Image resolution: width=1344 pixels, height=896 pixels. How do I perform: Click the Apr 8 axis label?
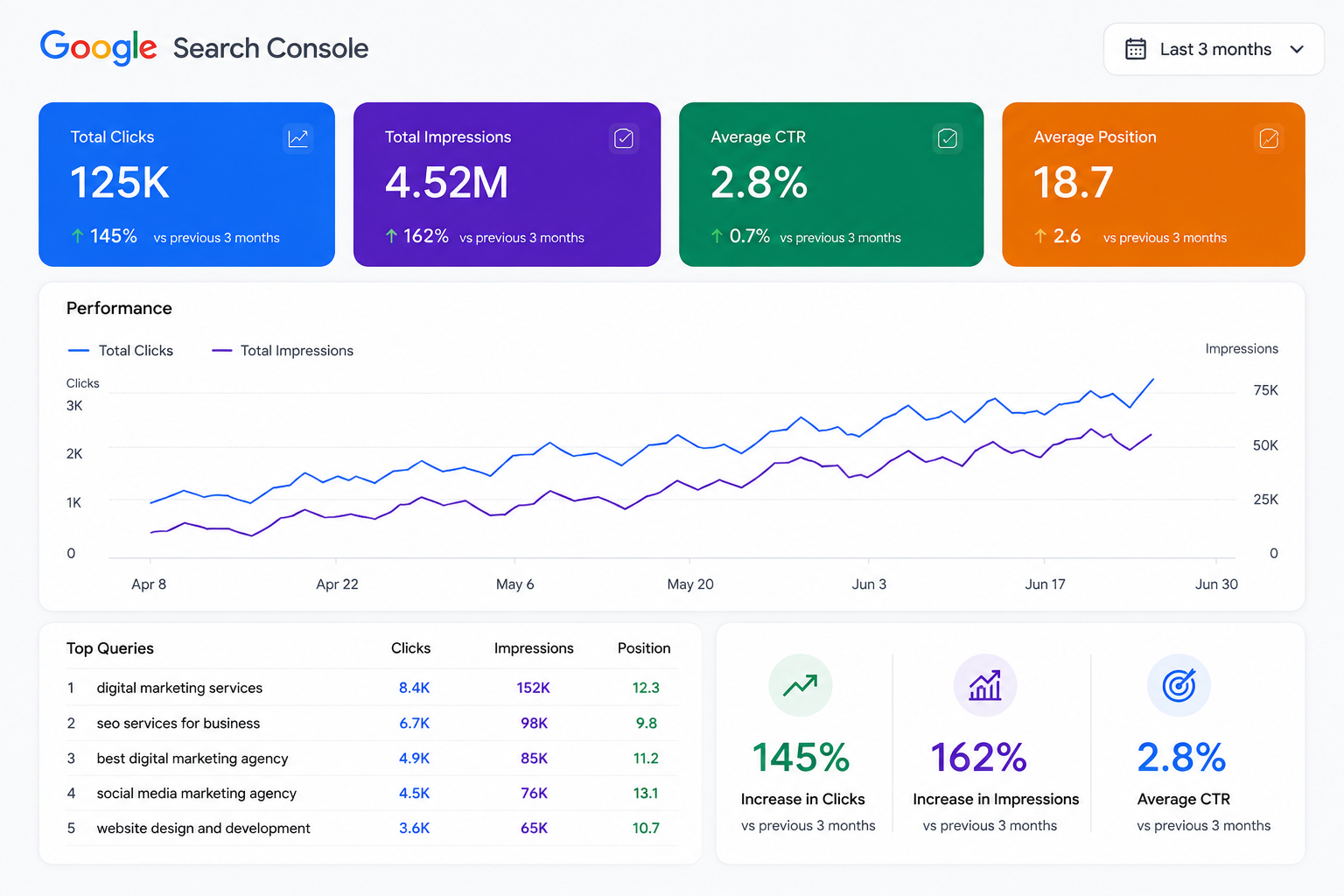point(149,584)
